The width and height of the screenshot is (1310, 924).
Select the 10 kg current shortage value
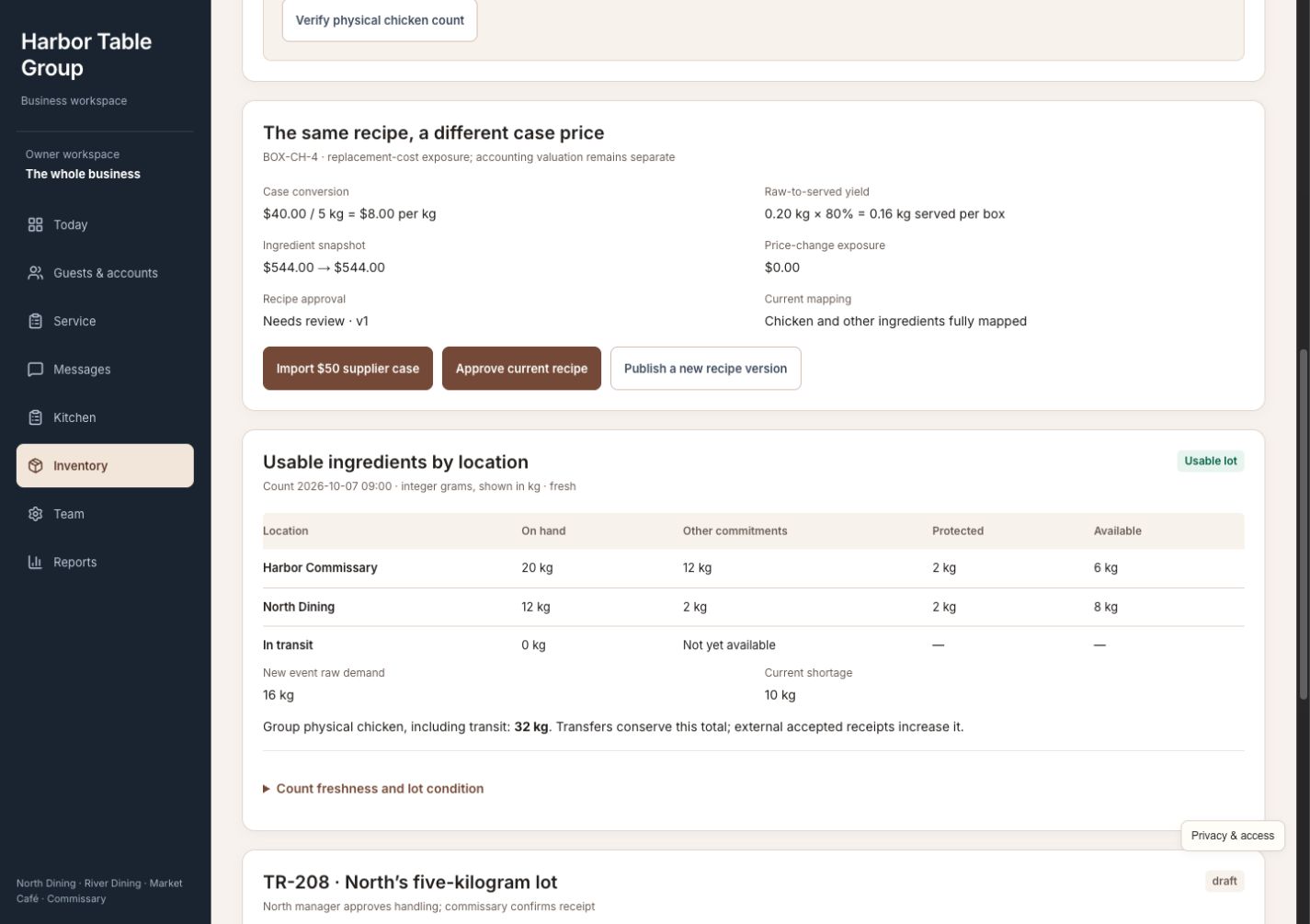click(x=780, y=695)
